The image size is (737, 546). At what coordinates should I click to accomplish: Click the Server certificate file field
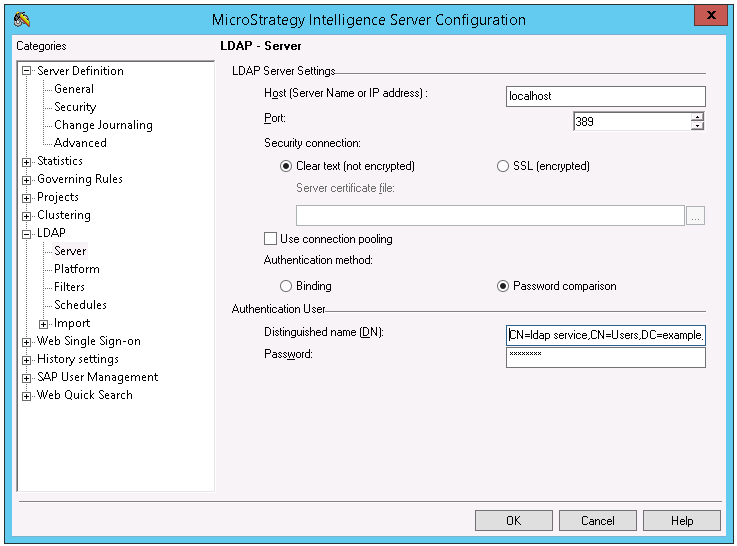[x=490, y=216]
